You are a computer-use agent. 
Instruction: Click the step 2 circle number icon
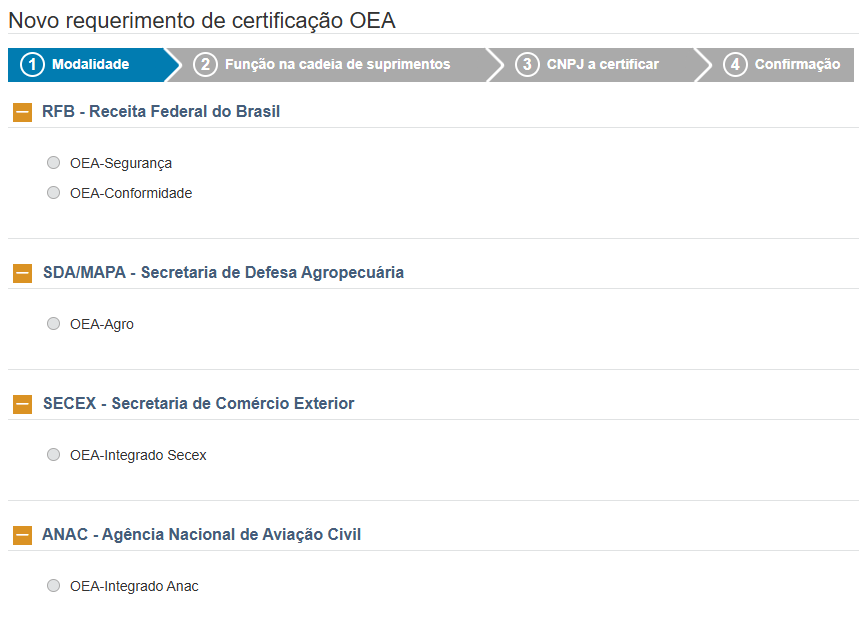pos(205,65)
